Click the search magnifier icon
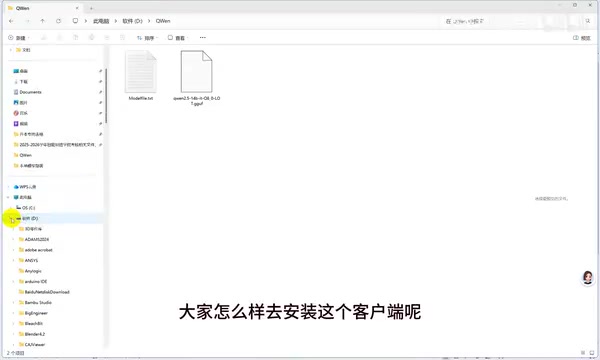Screen dimensions: 600x360 pos(588,21)
